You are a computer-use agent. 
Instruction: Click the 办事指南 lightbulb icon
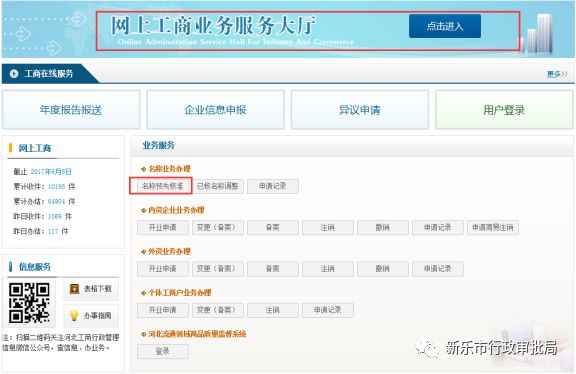[x=74, y=315]
